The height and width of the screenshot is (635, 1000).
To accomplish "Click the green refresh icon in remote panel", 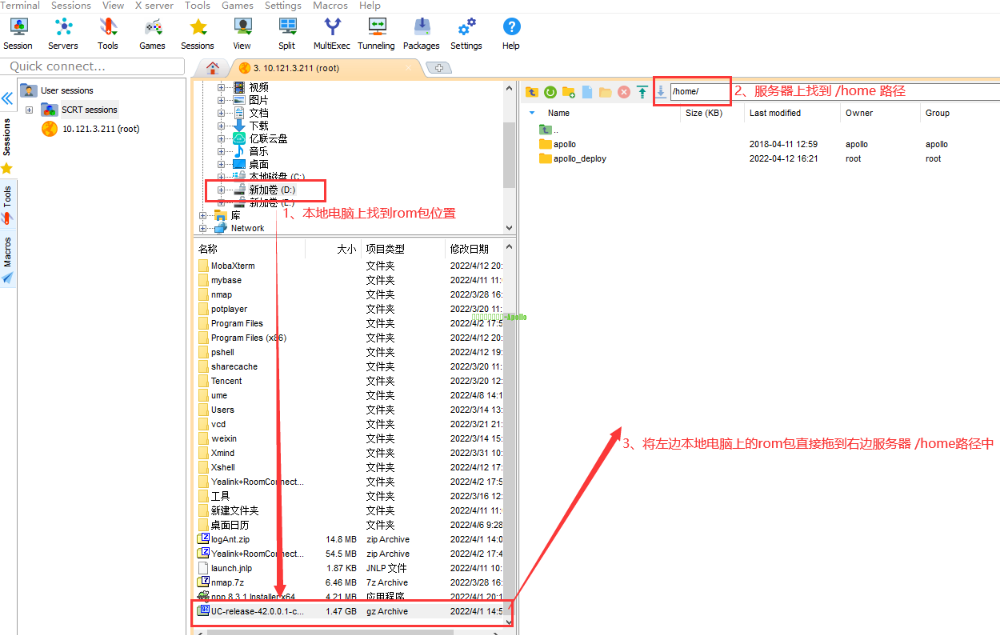I will (x=550, y=92).
